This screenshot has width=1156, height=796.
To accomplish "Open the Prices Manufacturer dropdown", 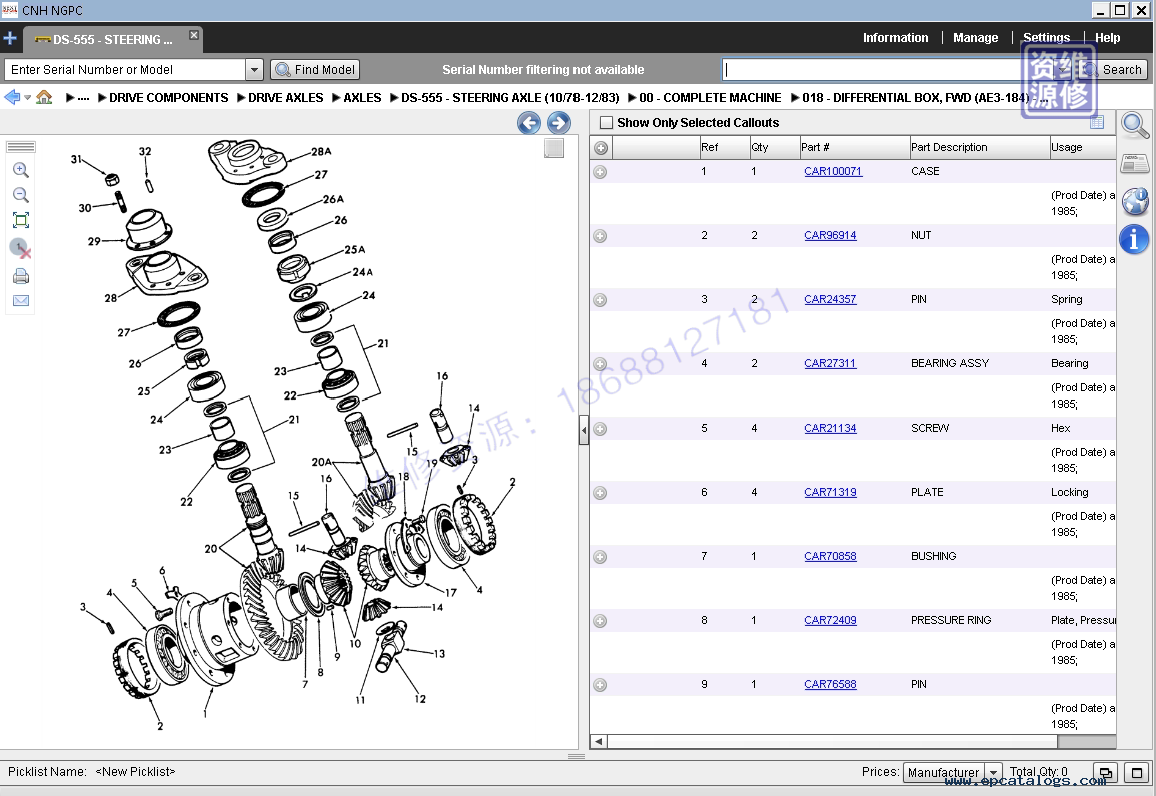I will coord(992,773).
